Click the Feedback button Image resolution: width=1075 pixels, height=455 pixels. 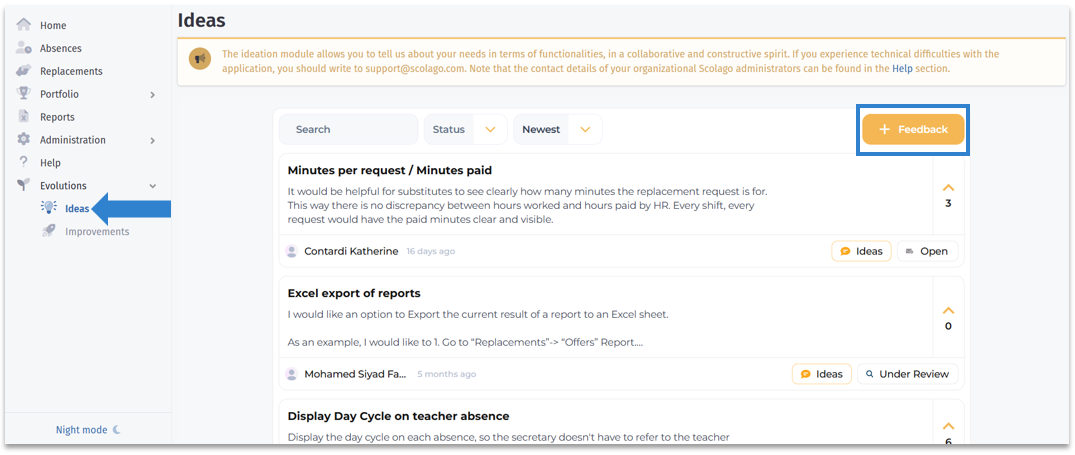[913, 130]
